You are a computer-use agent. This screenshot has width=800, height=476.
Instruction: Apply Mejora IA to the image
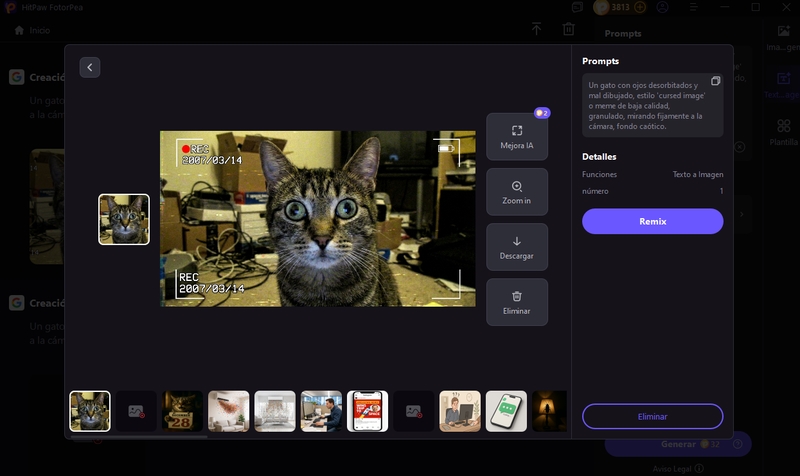(x=517, y=137)
